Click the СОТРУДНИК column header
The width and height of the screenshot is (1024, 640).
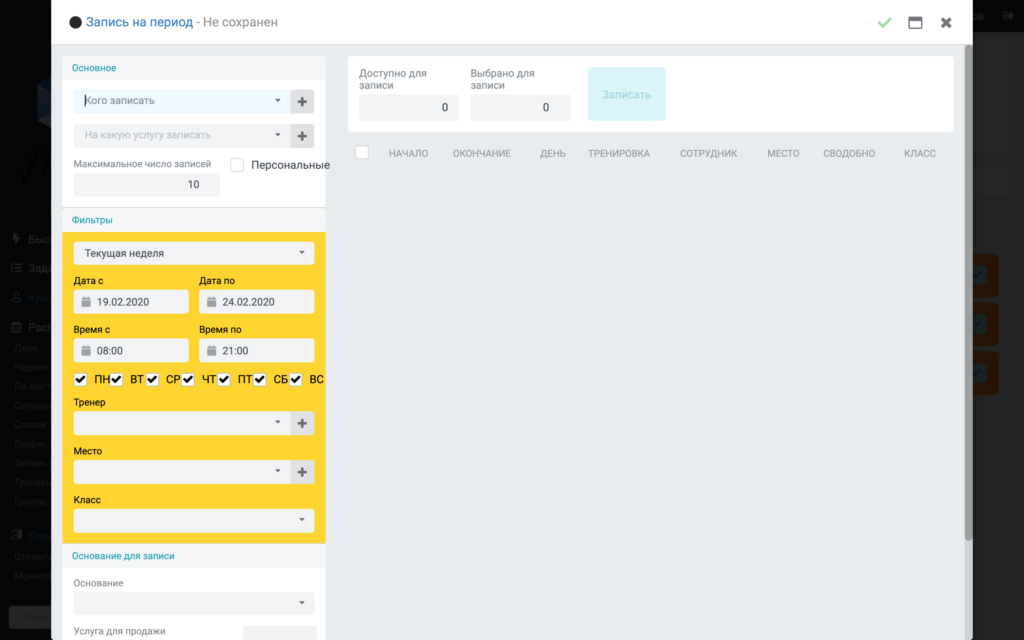pos(709,153)
